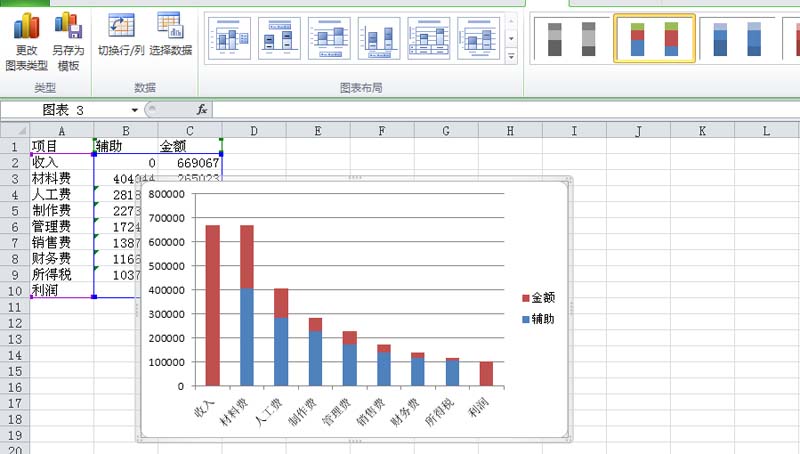
Task: Click cell B1 with 辅助
Action: click(x=126, y=146)
